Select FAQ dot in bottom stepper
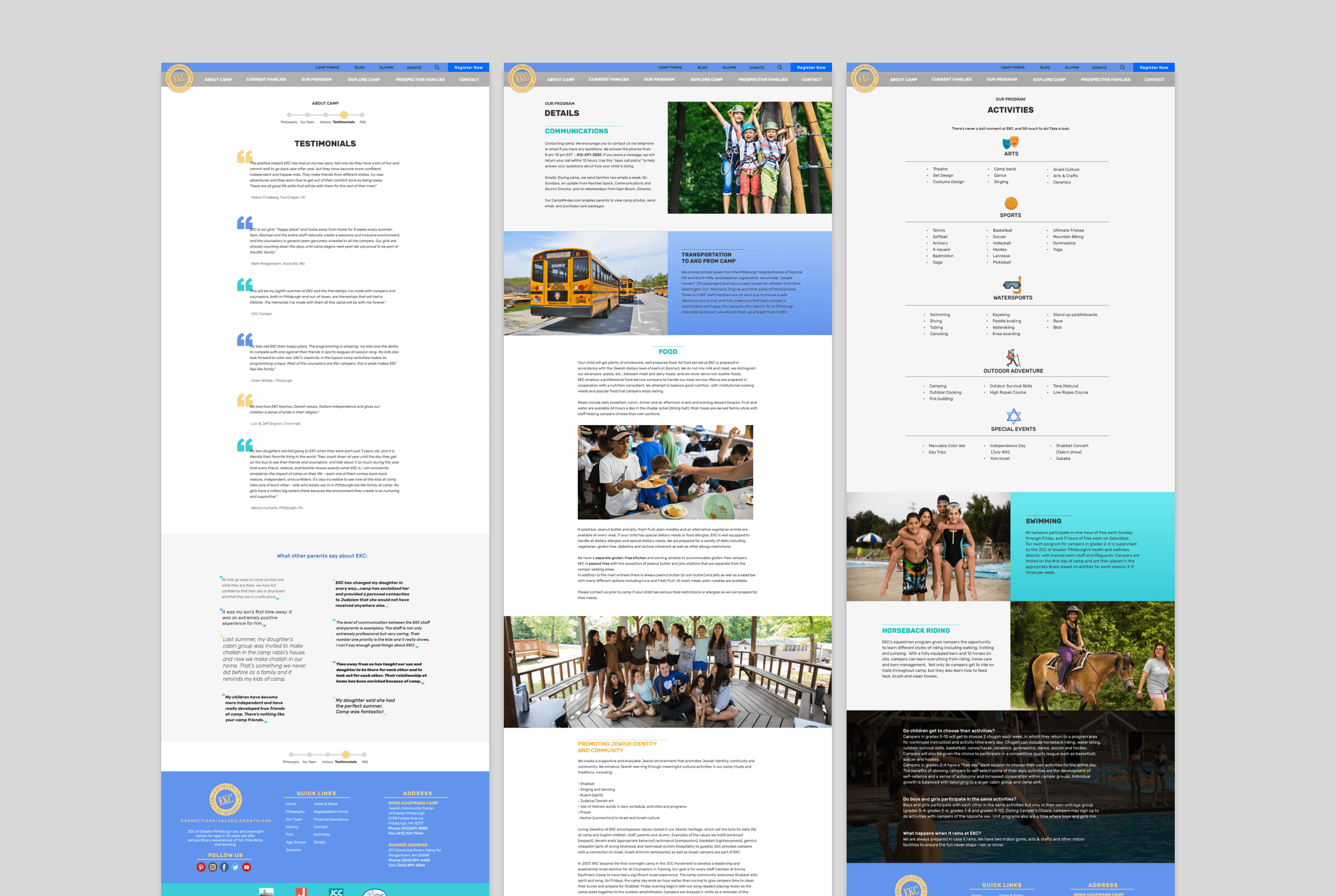Image resolution: width=1336 pixels, height=896 pixels. pos(365,754)
